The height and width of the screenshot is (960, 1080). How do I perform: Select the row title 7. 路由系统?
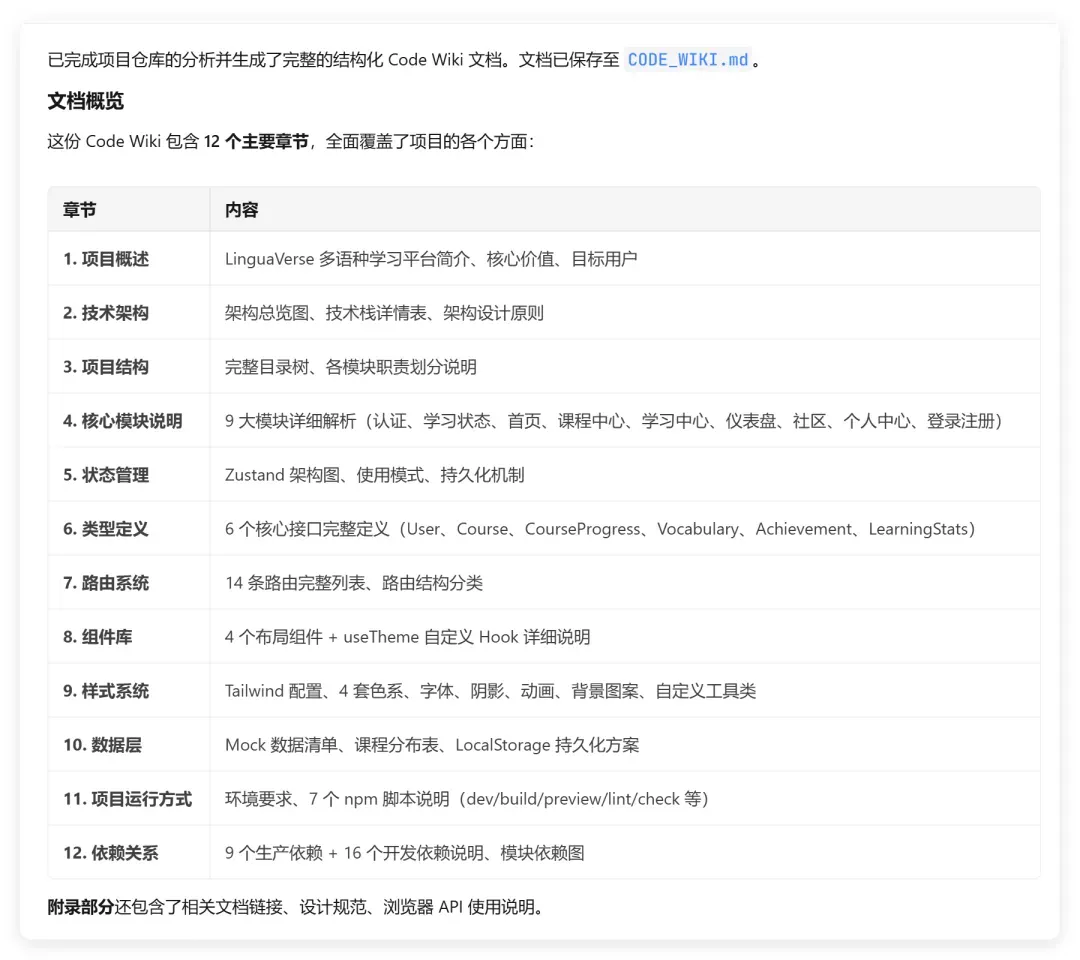pyautogui.click(x=106, y=583)
